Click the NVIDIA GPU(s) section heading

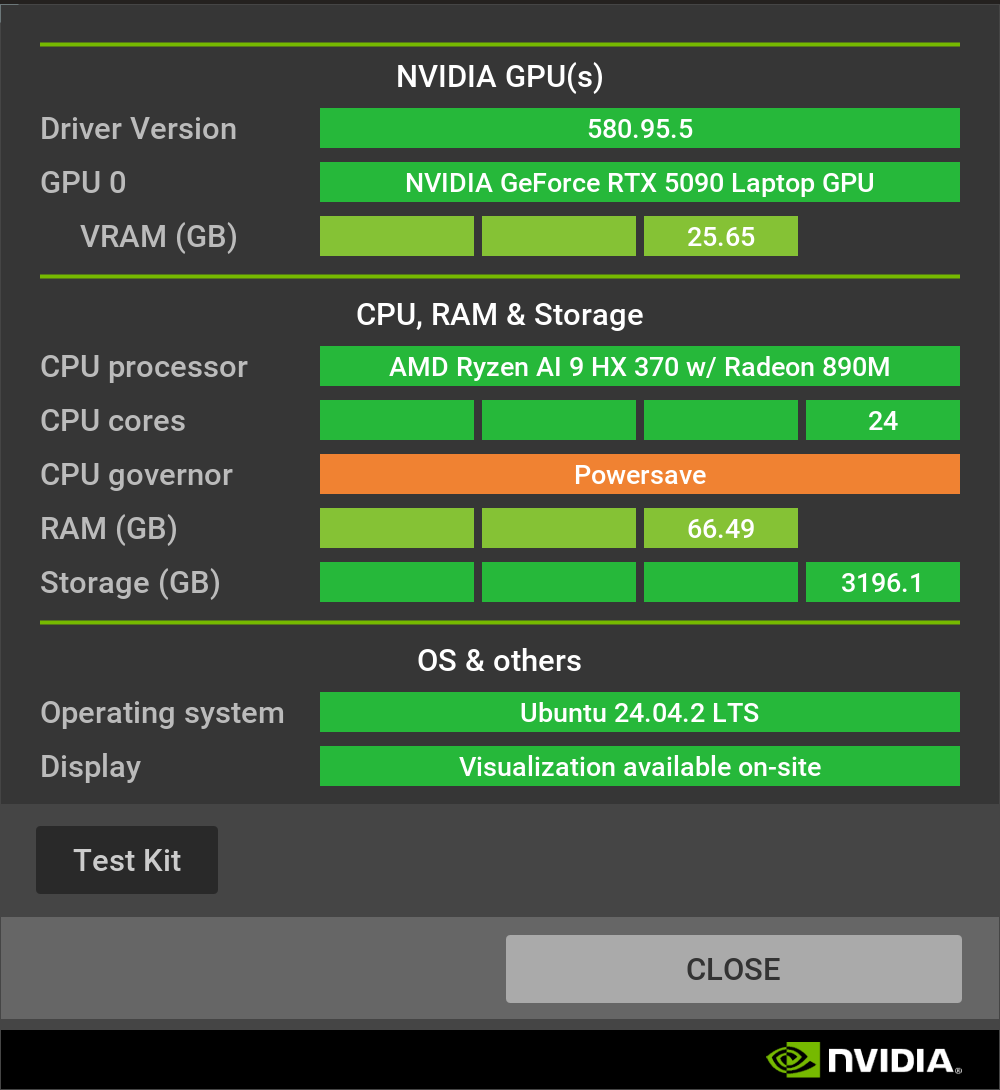pos(500,77)
